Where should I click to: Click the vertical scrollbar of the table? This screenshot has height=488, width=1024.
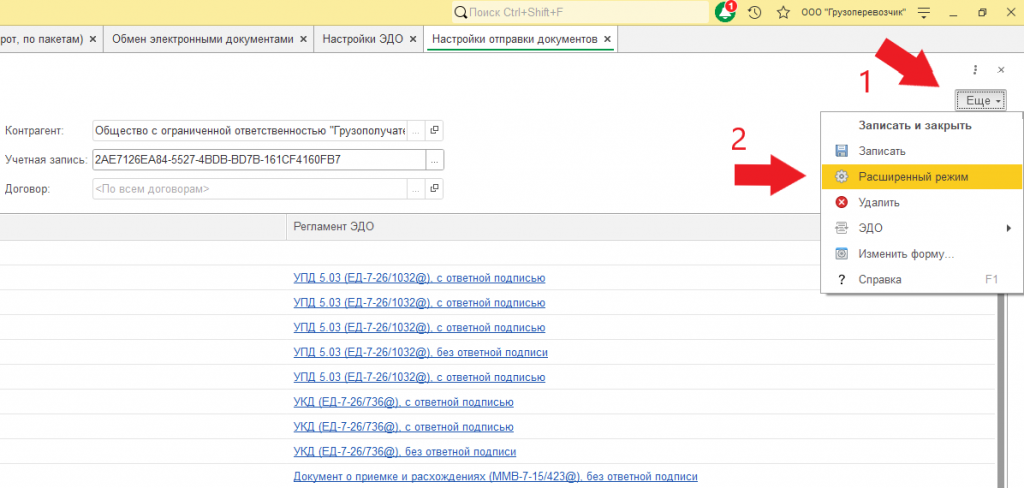1000,389
